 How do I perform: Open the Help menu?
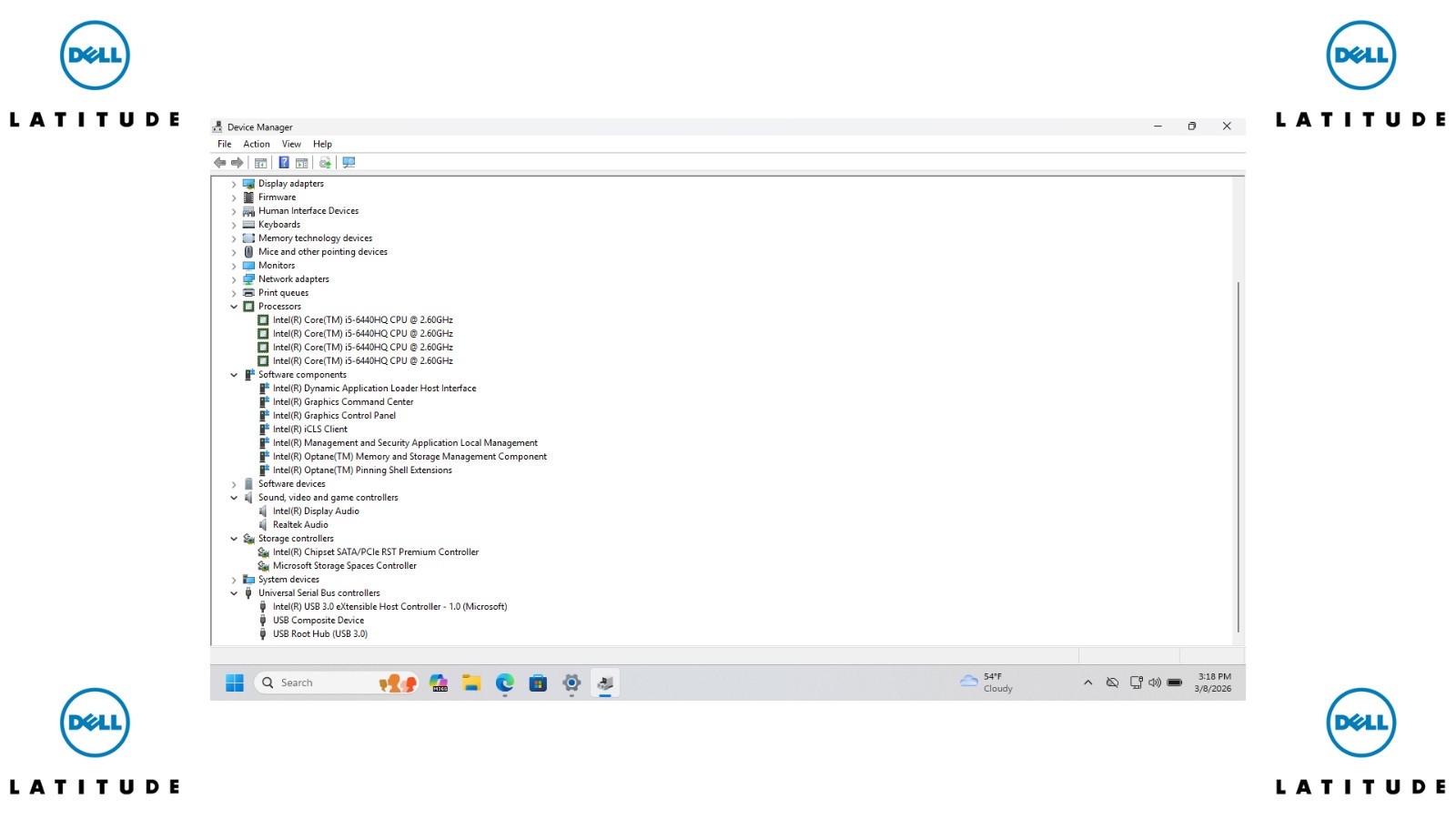322,144
